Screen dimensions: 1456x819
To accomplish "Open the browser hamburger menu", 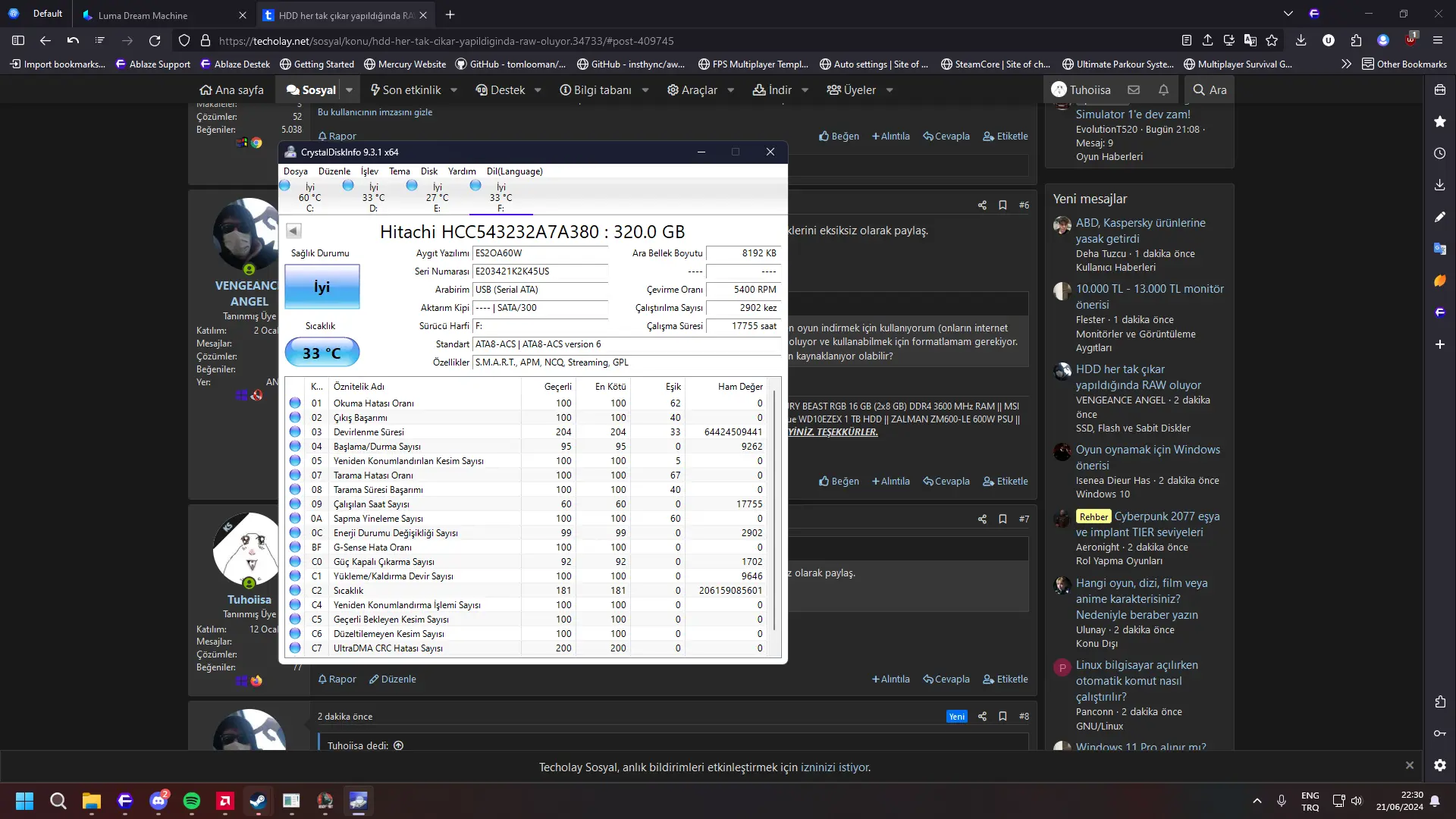I will [x=1437, y=41].
